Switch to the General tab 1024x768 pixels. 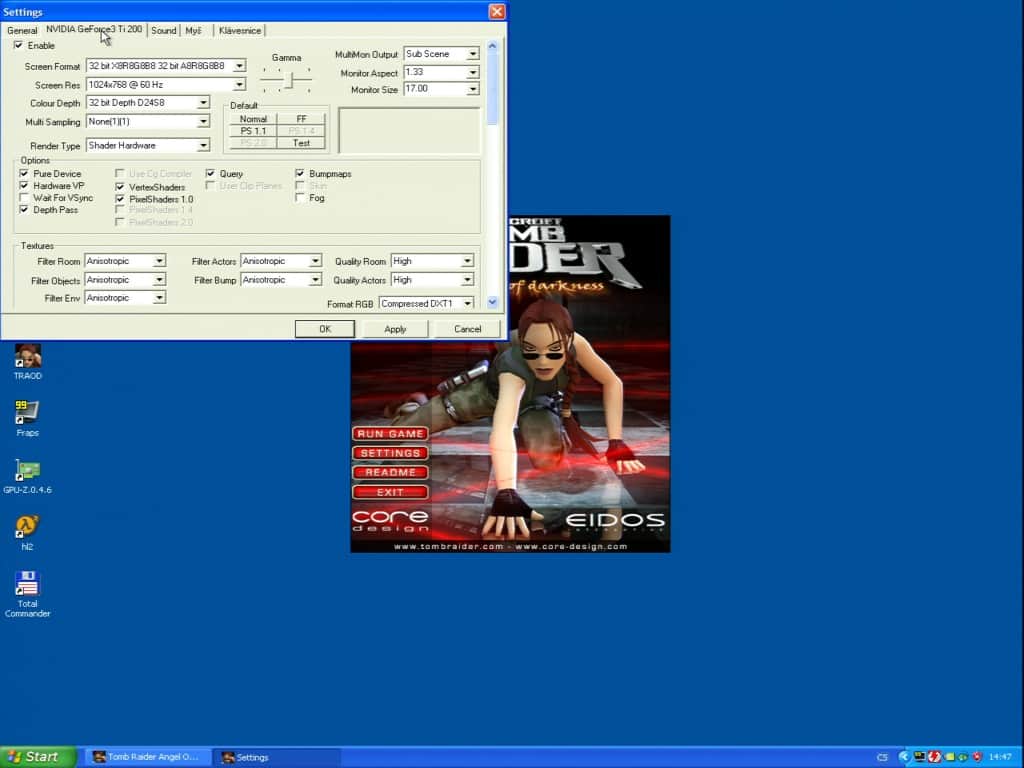[22, 31]
